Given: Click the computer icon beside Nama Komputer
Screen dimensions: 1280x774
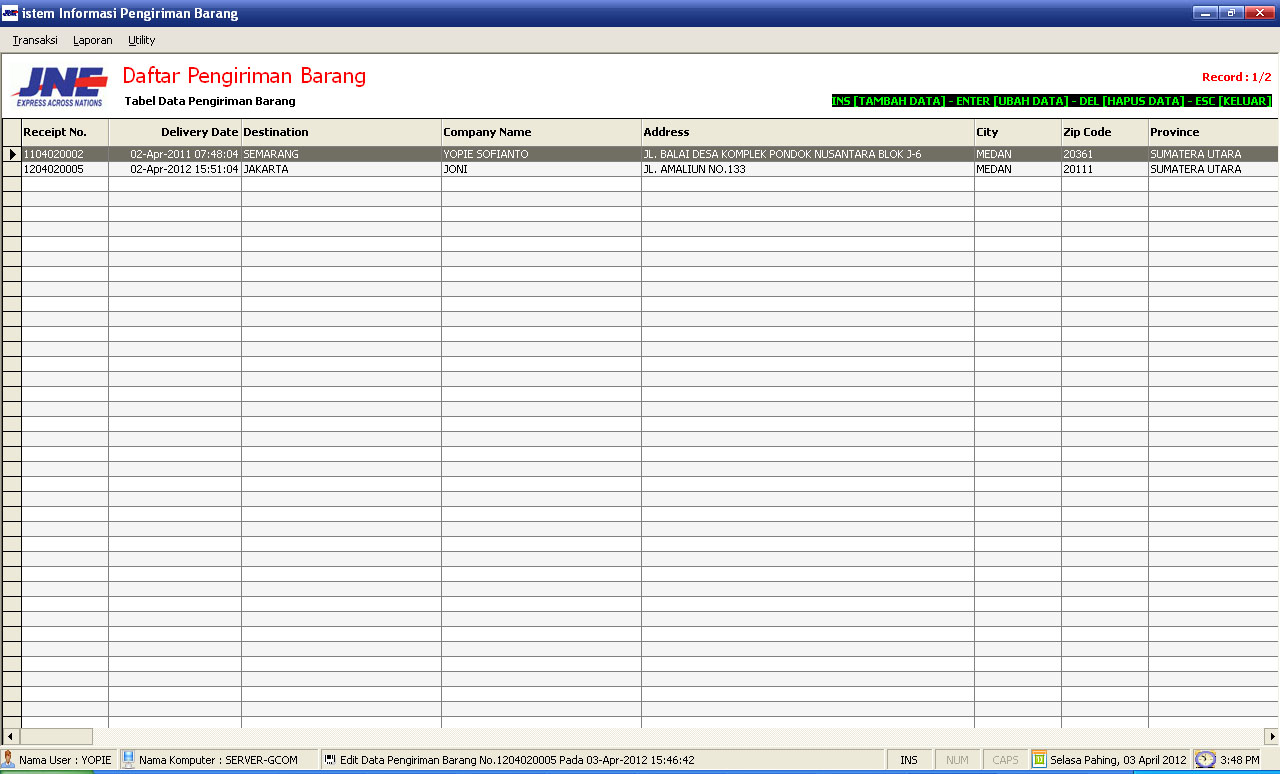Looking at the screenshot, I should [x=128, y=760].
